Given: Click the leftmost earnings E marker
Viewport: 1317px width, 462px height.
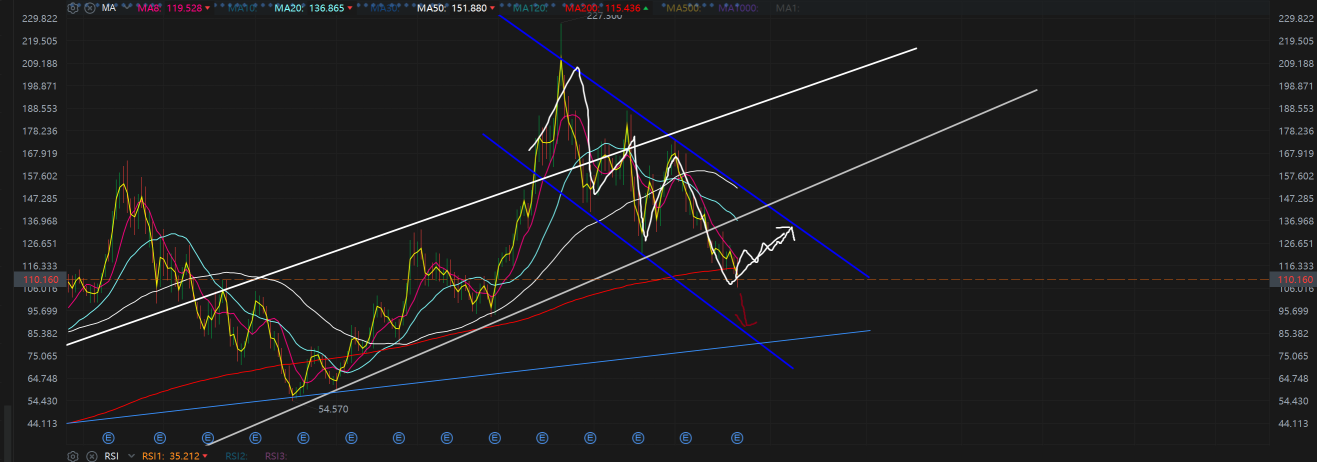Looking at the screenshot, I should tap(110, 438).
